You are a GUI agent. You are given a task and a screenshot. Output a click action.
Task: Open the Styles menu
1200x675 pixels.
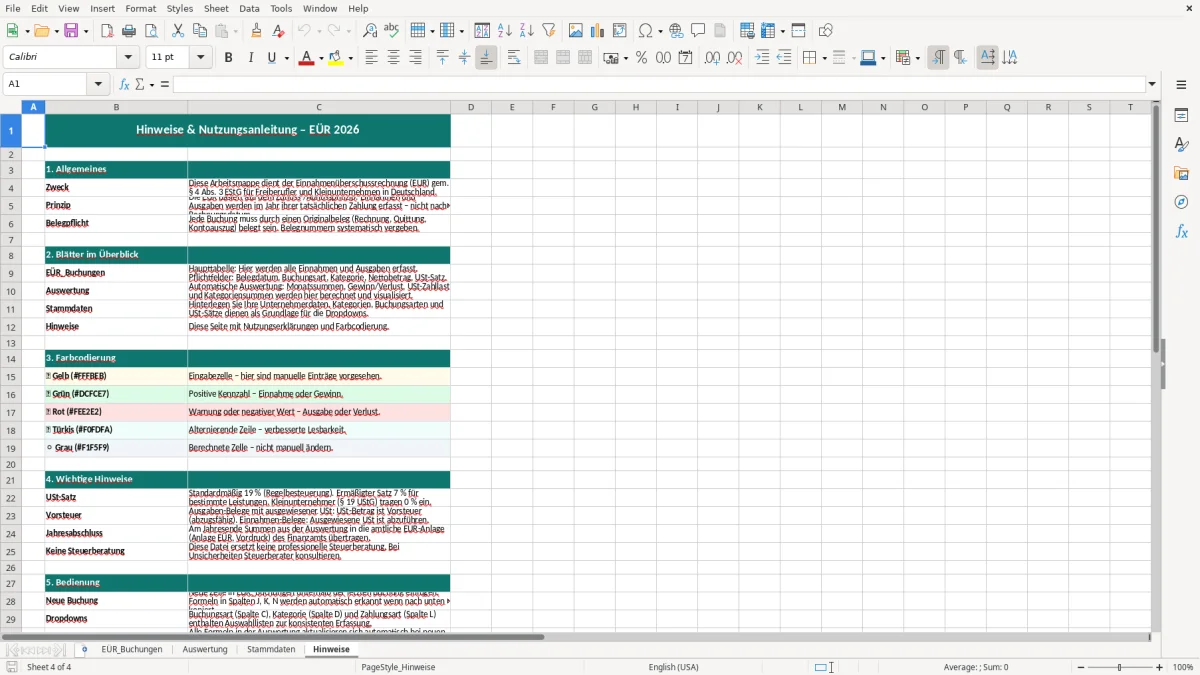point(180,8)
